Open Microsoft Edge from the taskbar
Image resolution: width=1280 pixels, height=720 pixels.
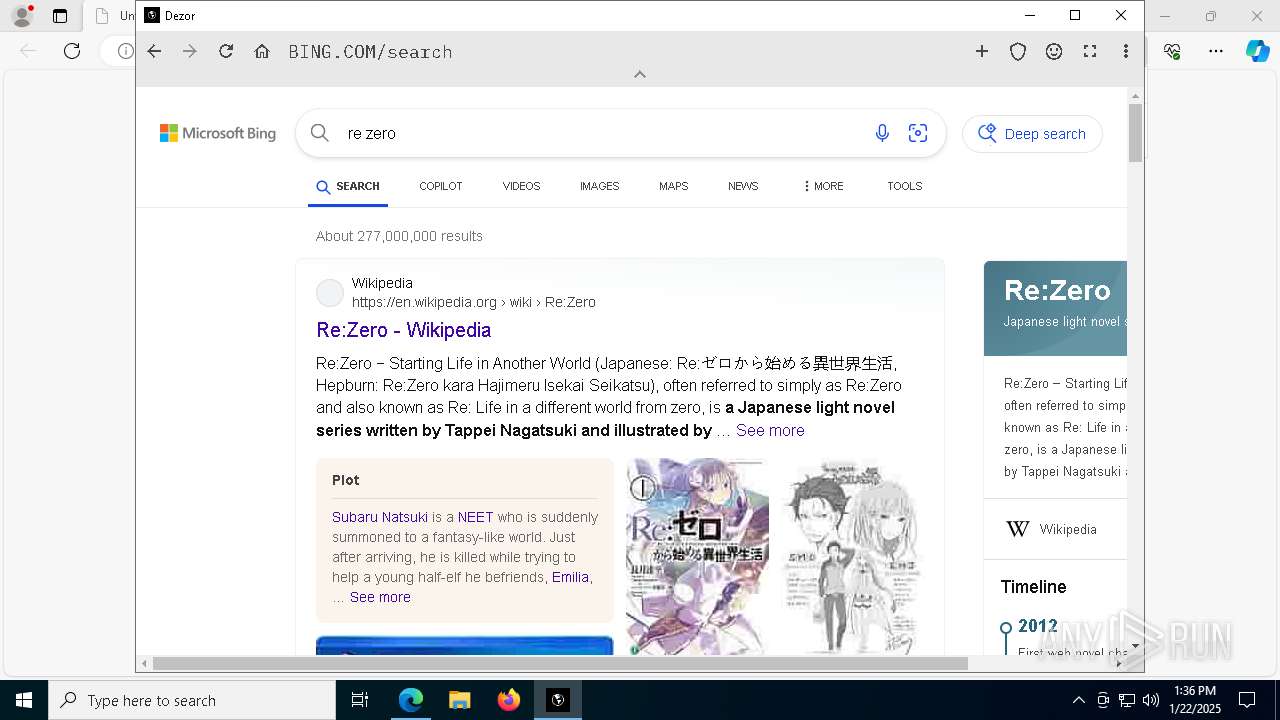tap(410, 700)
